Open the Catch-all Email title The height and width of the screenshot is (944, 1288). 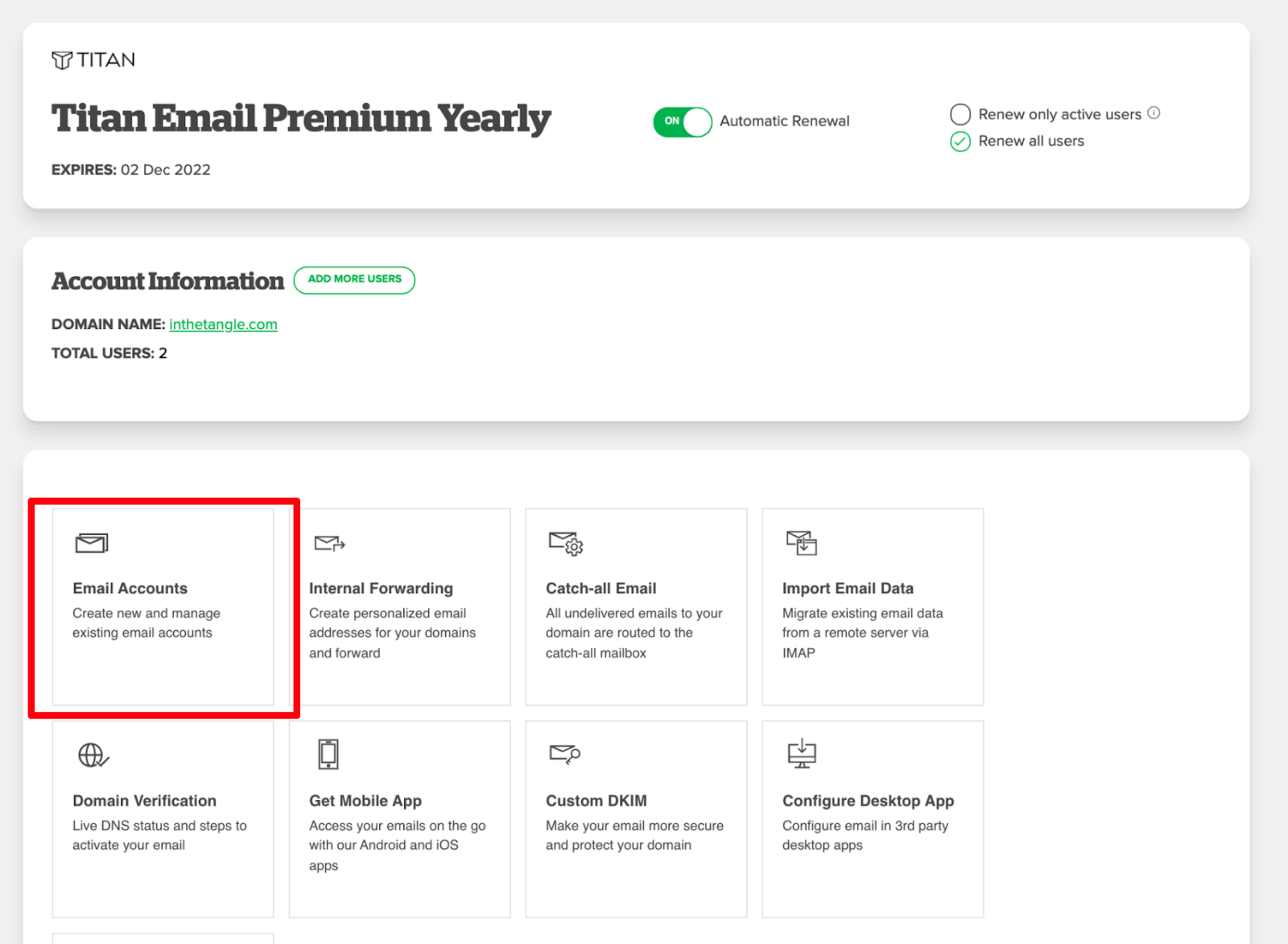point(601,588)
